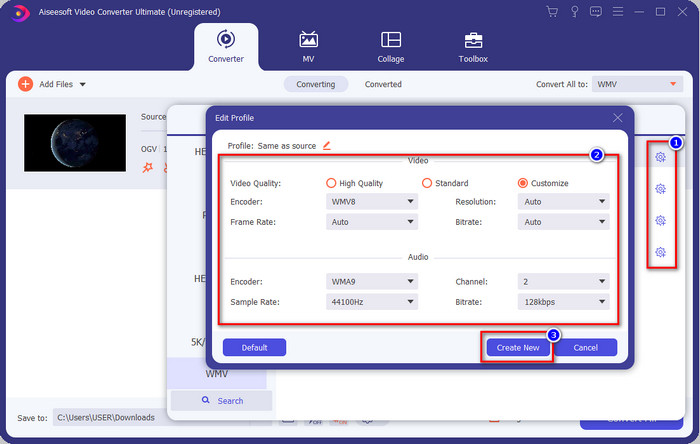Show the Converted list

coord(383,84)
